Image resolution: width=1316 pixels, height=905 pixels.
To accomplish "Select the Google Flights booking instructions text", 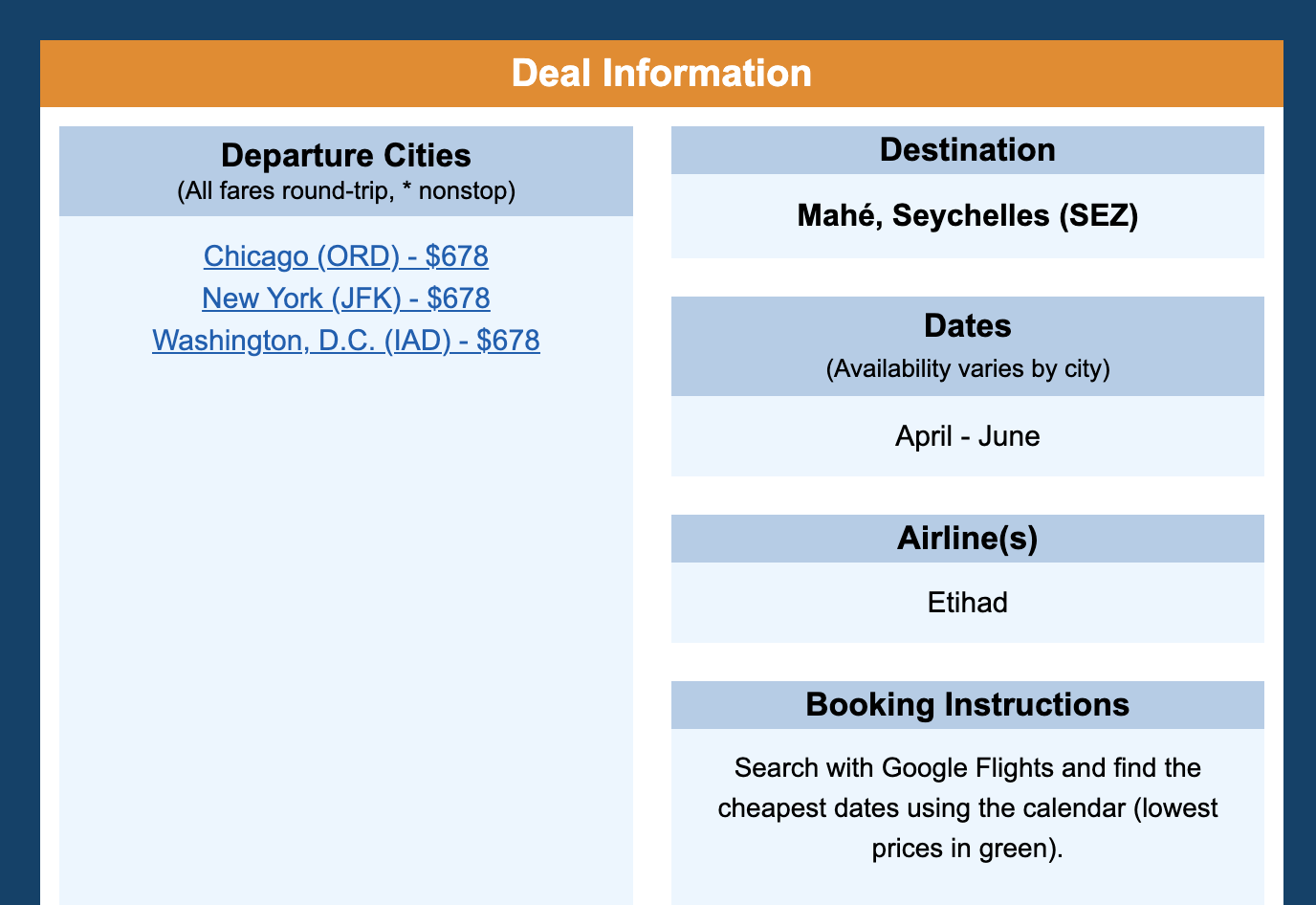I will click(x=967, y=807).
